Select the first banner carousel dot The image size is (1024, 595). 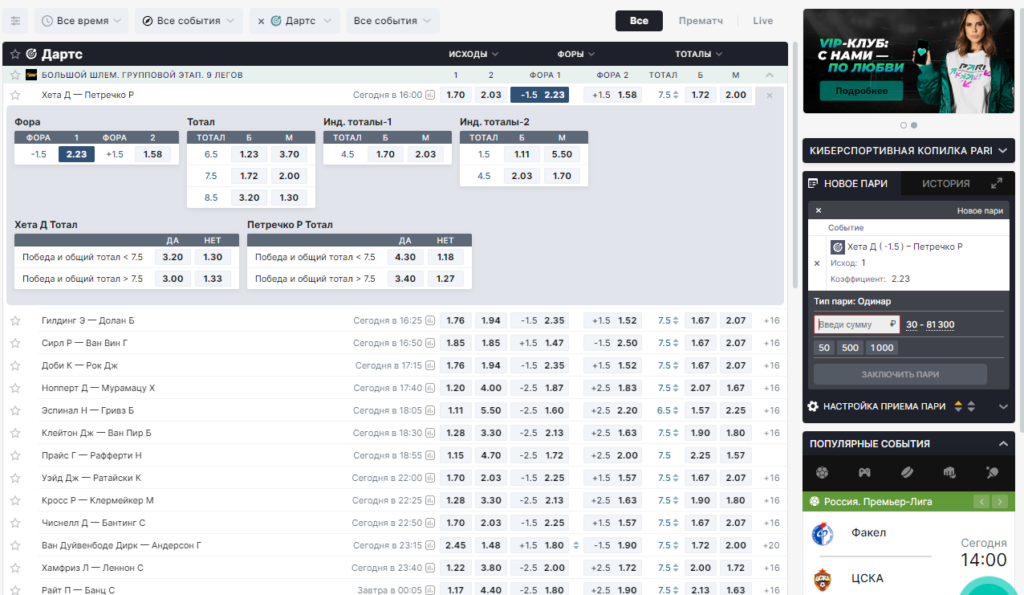pos(904,125)
